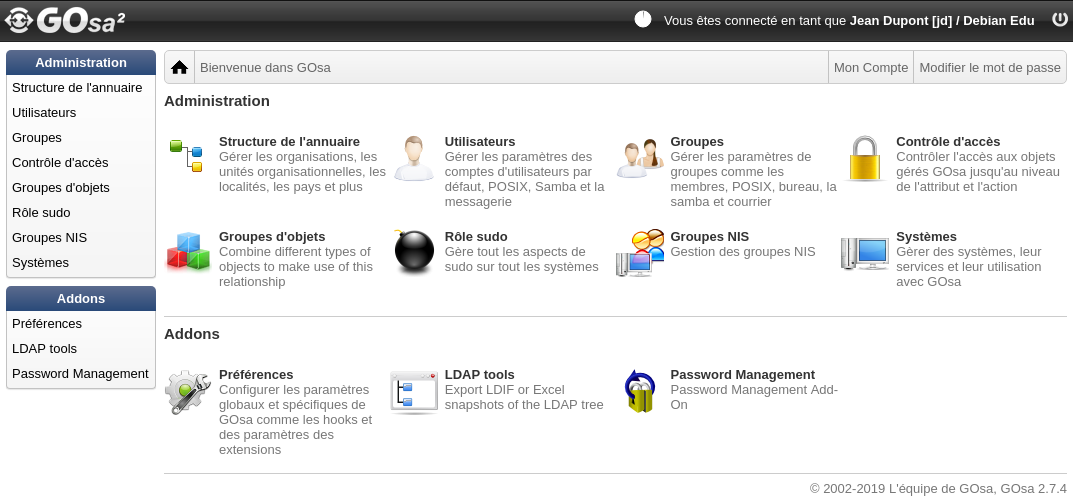Open the LDAP tools title link
This screenshot has height=498, width=1073.
click(479, 375)
